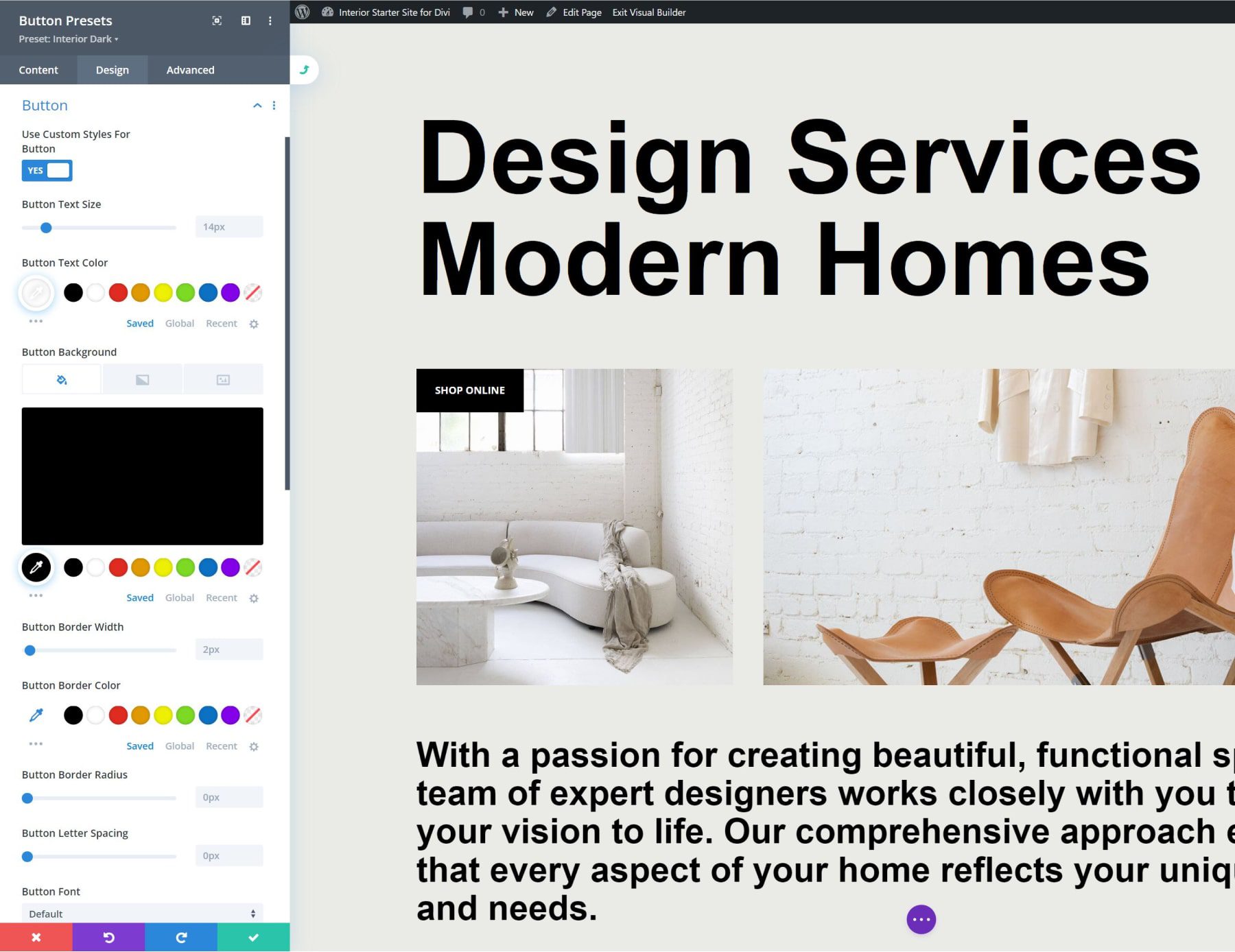Viewport: 1235px width, 952px height.
Task: Open the Button Font dropdown
Action: pyautogui.click(x=142, y=914)
